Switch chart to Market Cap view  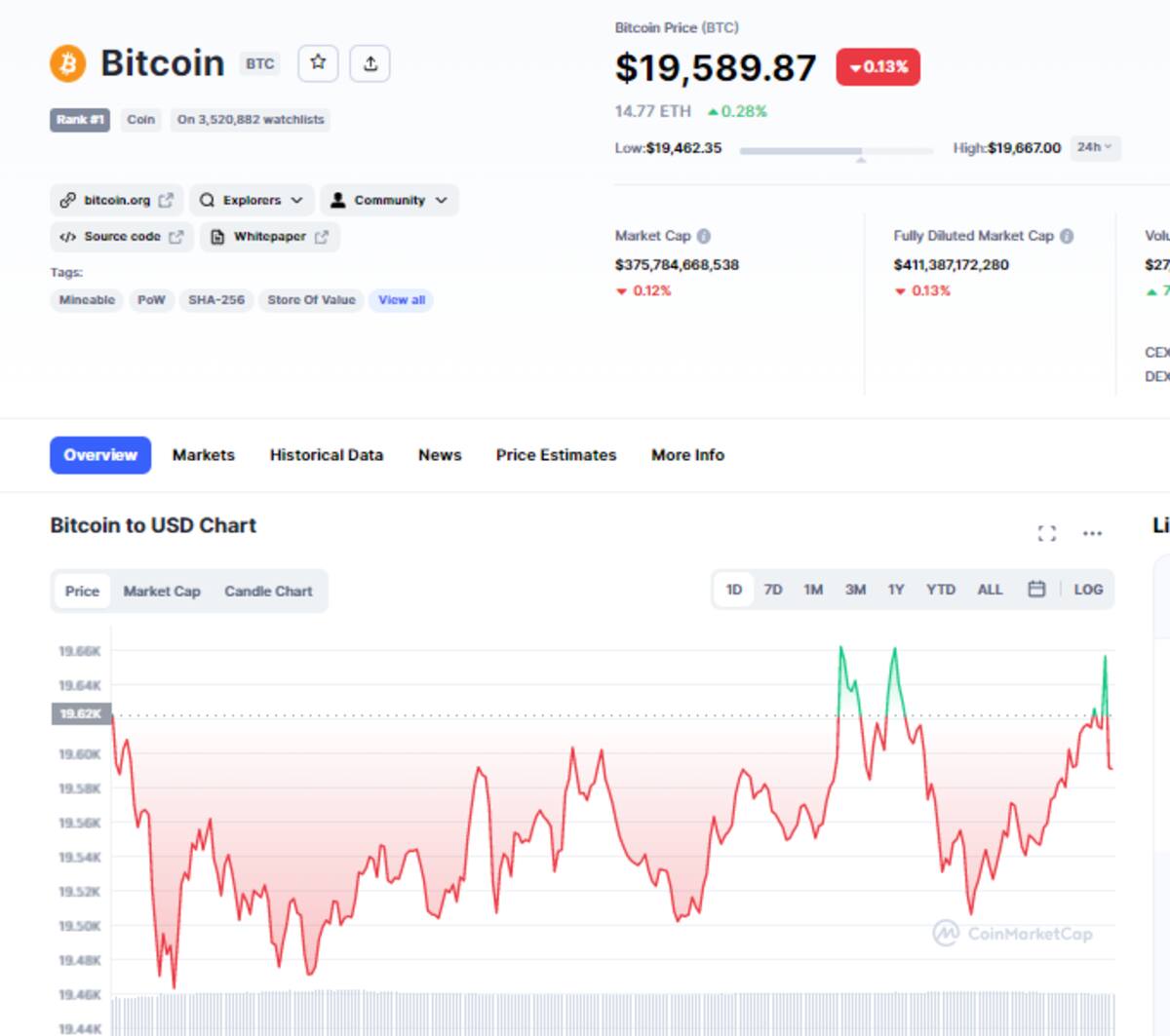click(162, 592)
